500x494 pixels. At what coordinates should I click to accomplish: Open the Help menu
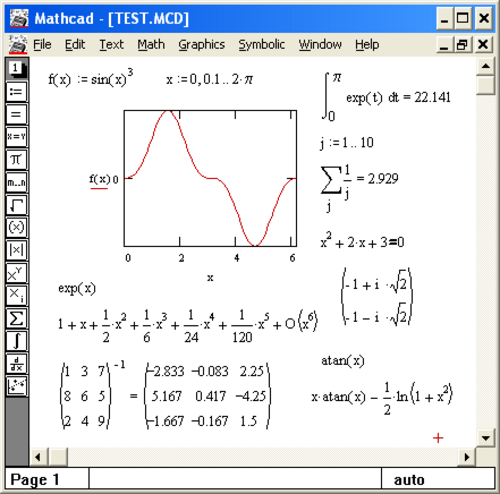pyautogui.click(x=367, y=45)
